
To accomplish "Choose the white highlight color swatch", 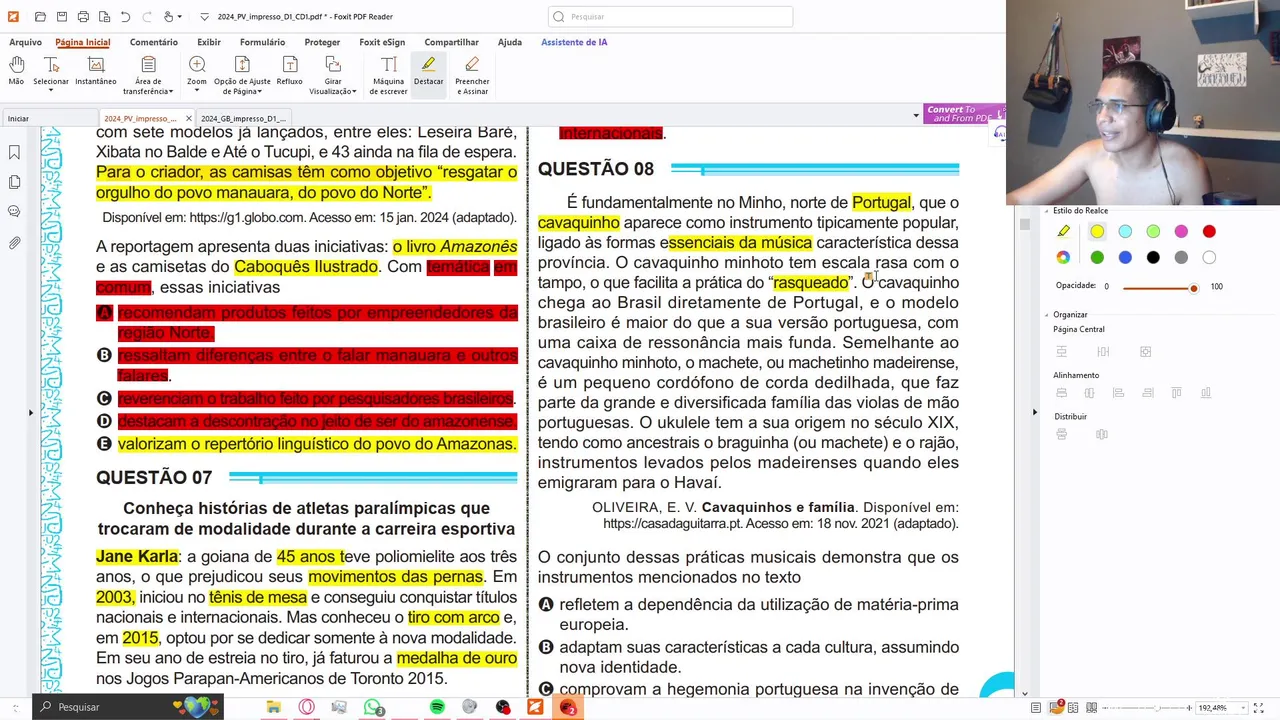I will tap(1209, 258).
